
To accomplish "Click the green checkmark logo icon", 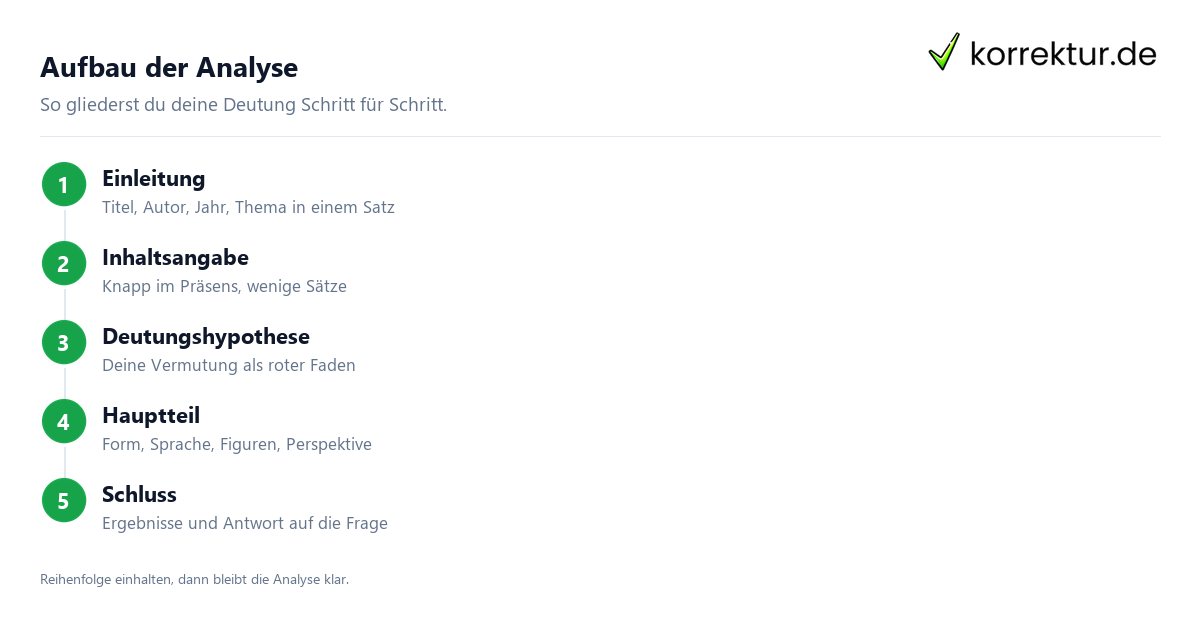I will point(944,52).
